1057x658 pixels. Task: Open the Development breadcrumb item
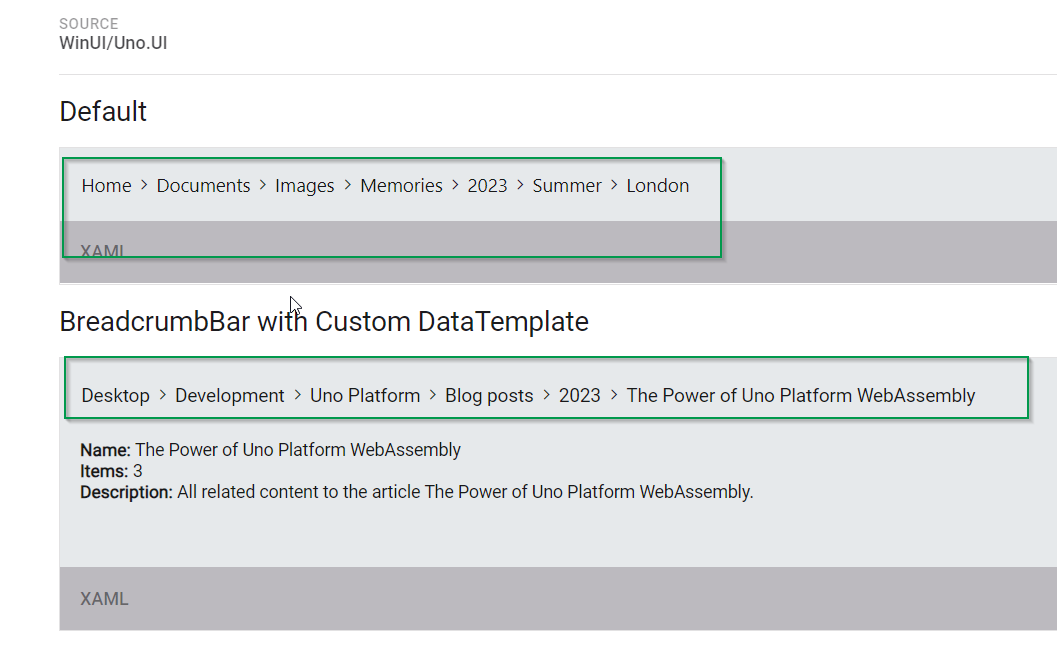click(x=230, y=396)
